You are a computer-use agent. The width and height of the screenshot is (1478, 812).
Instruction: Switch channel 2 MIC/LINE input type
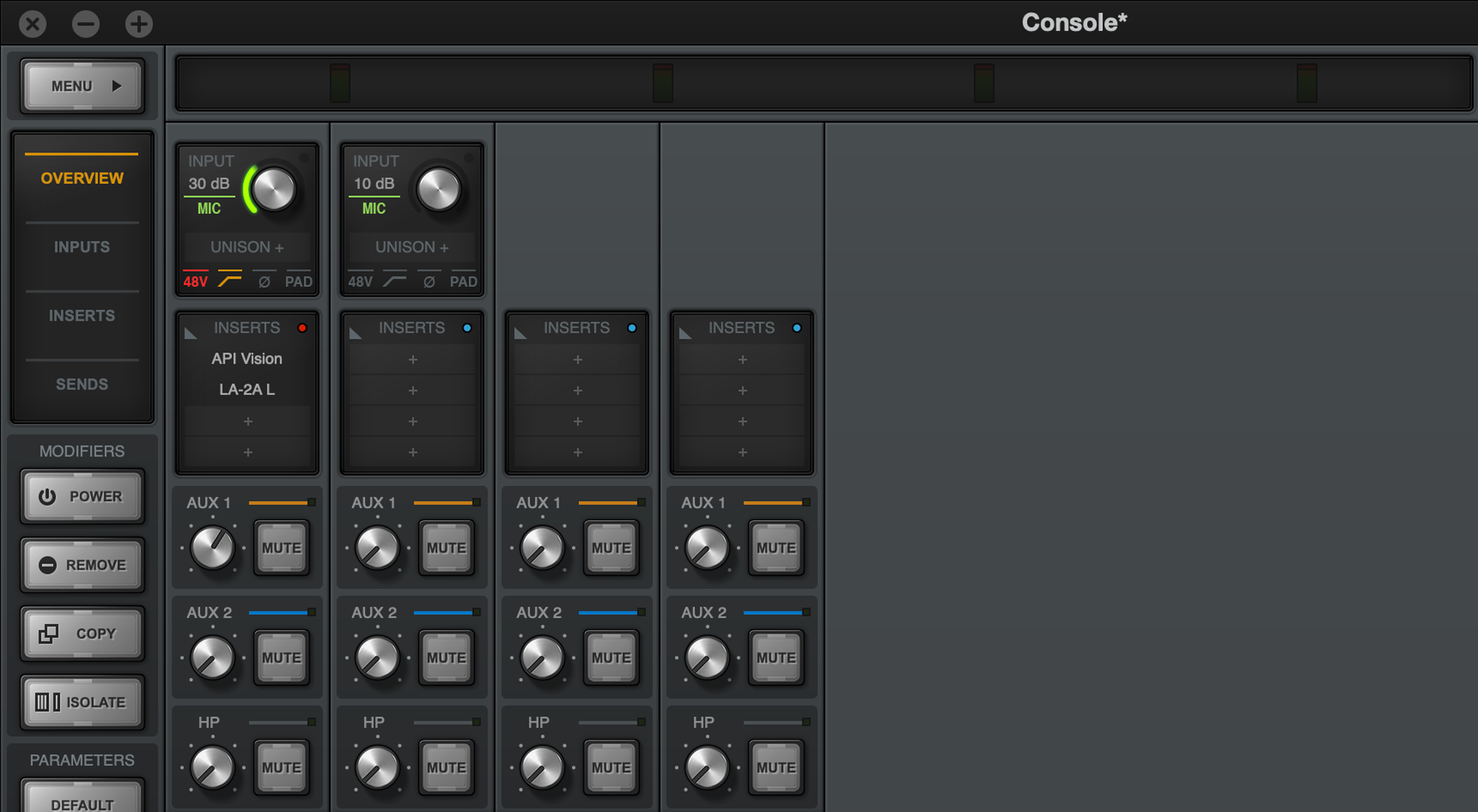coord(373,208)
